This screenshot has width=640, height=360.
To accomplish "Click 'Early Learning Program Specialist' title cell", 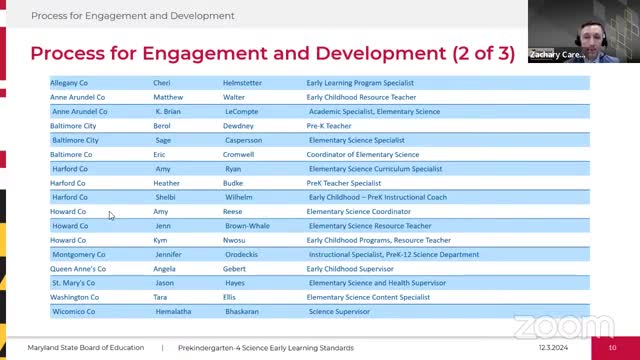I will tap(360, 83).
